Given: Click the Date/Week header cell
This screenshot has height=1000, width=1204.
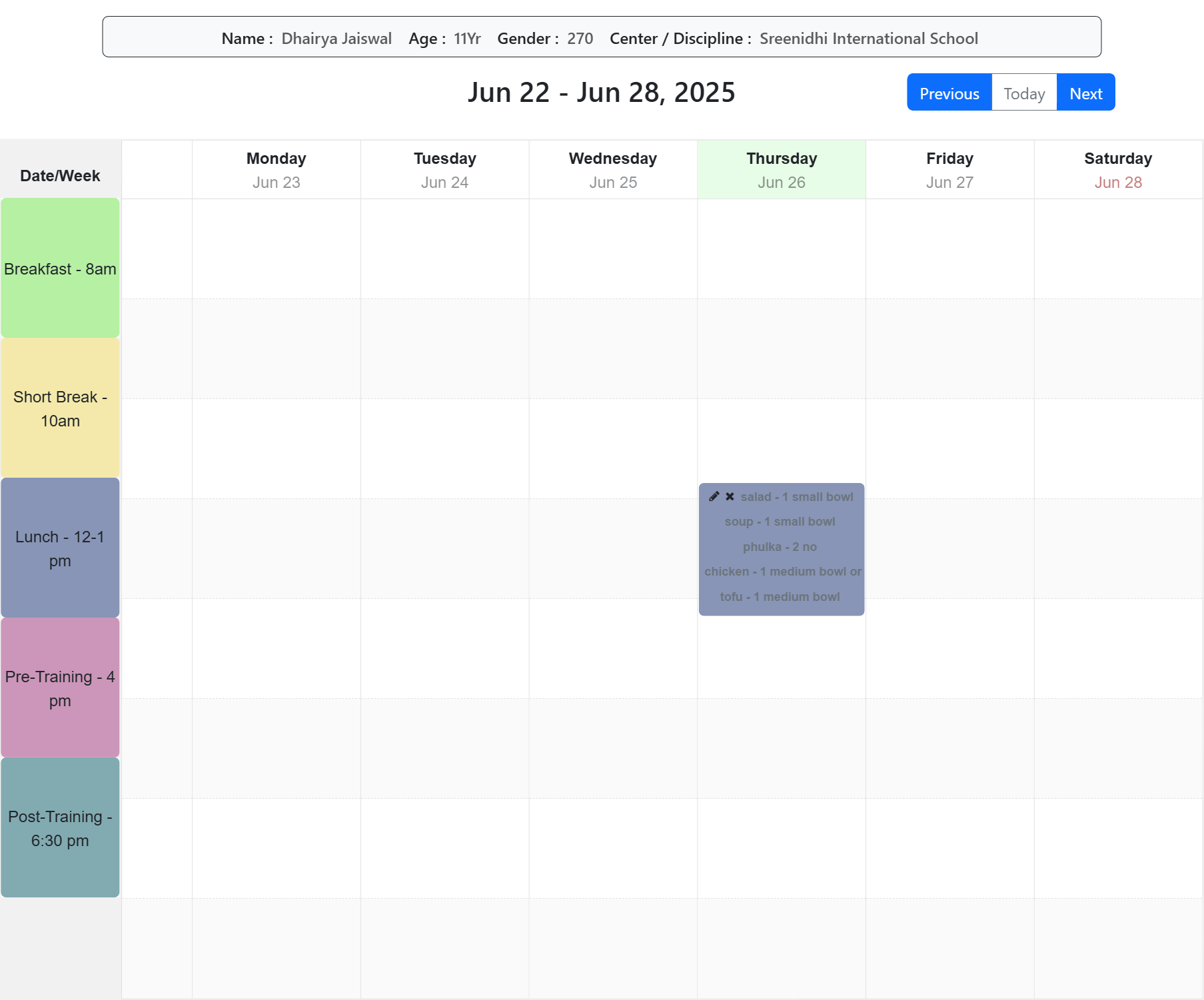Looking at the screenshot, I should click(60, 176).
